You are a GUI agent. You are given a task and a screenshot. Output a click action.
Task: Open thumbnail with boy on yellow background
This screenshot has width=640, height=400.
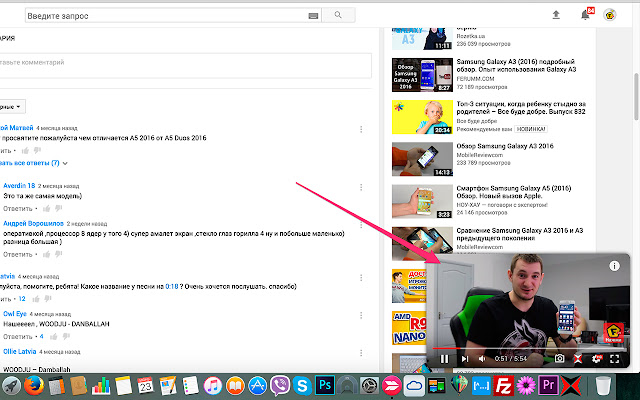click(422, 117)
